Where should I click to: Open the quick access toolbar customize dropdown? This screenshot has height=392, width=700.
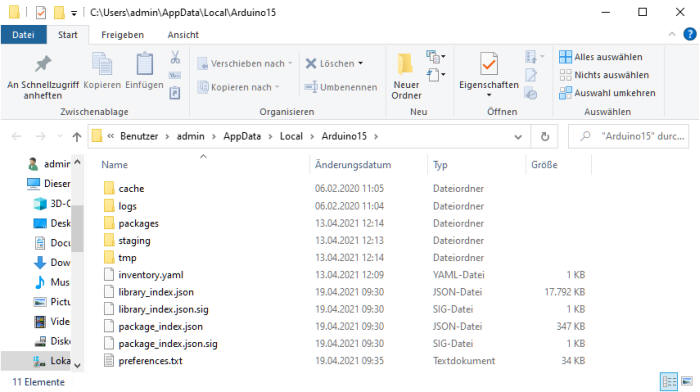tap(74, 13)
